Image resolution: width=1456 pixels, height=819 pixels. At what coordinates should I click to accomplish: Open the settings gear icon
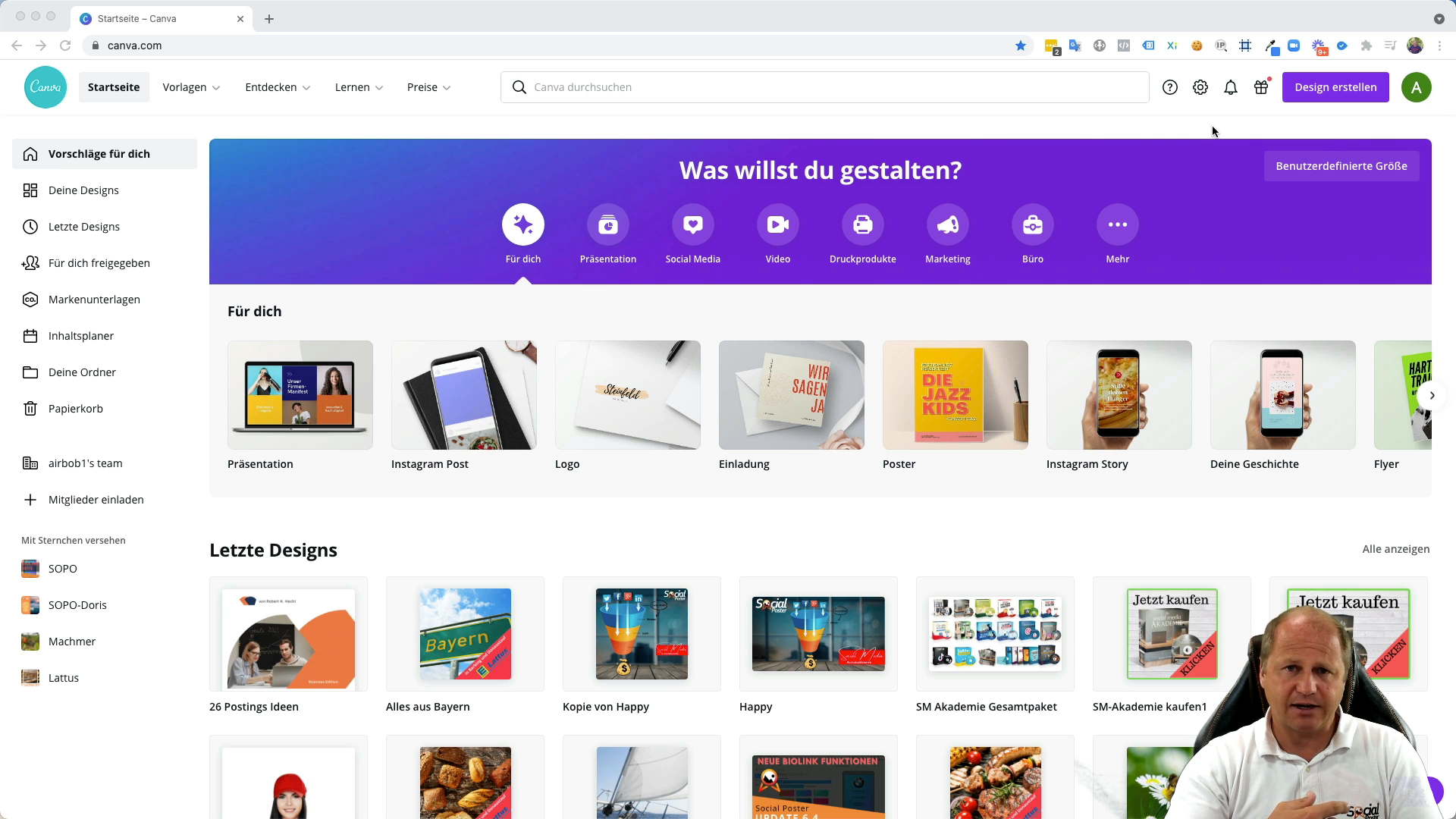[1200, 87]
